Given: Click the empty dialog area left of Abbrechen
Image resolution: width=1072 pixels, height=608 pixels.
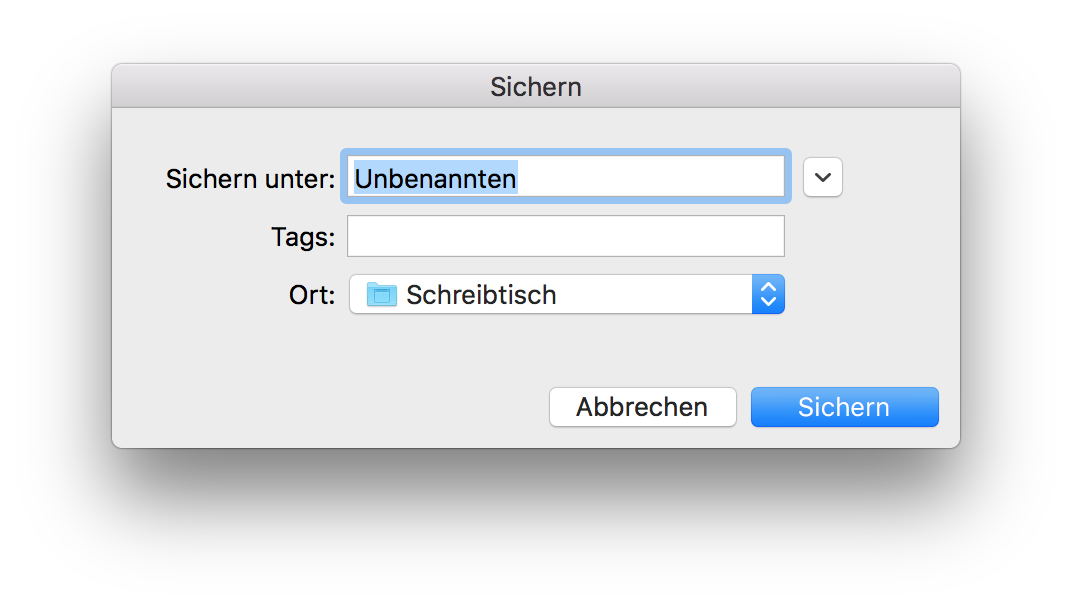Looking at the screenshot, I should [x=330, y=407].
